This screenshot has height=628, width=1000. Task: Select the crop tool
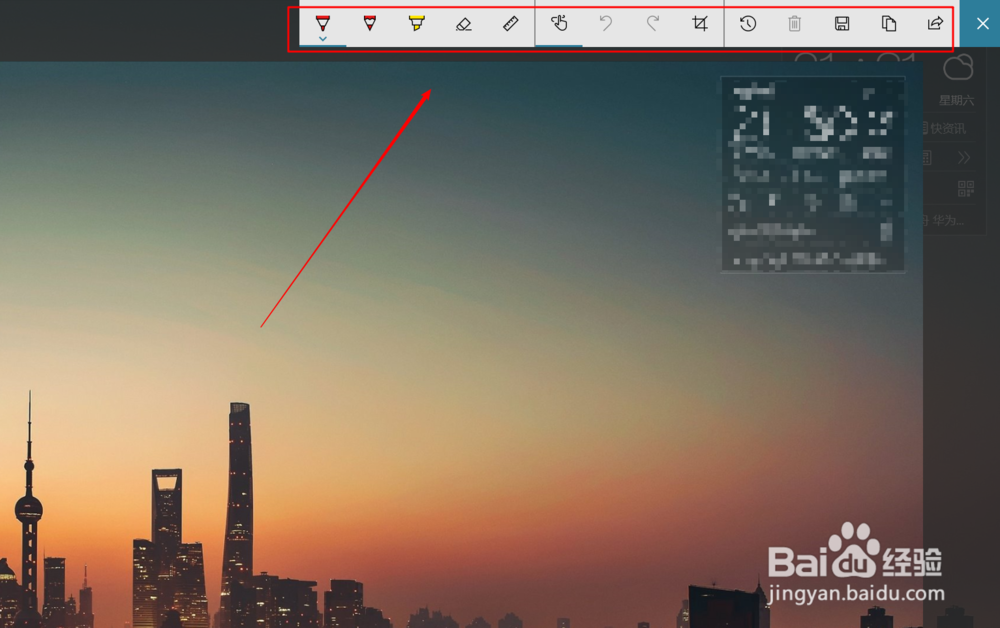click(x=700, y=23)
